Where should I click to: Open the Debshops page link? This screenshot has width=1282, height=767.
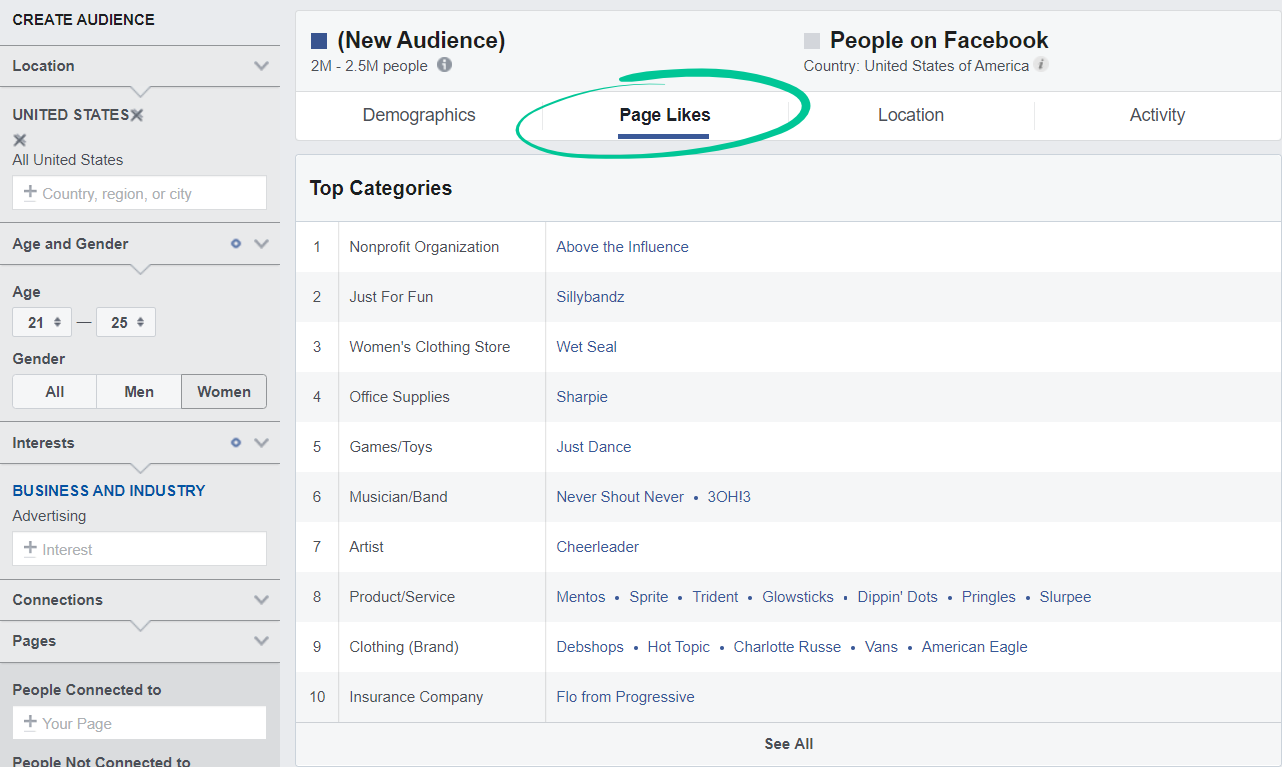(590, 647)
